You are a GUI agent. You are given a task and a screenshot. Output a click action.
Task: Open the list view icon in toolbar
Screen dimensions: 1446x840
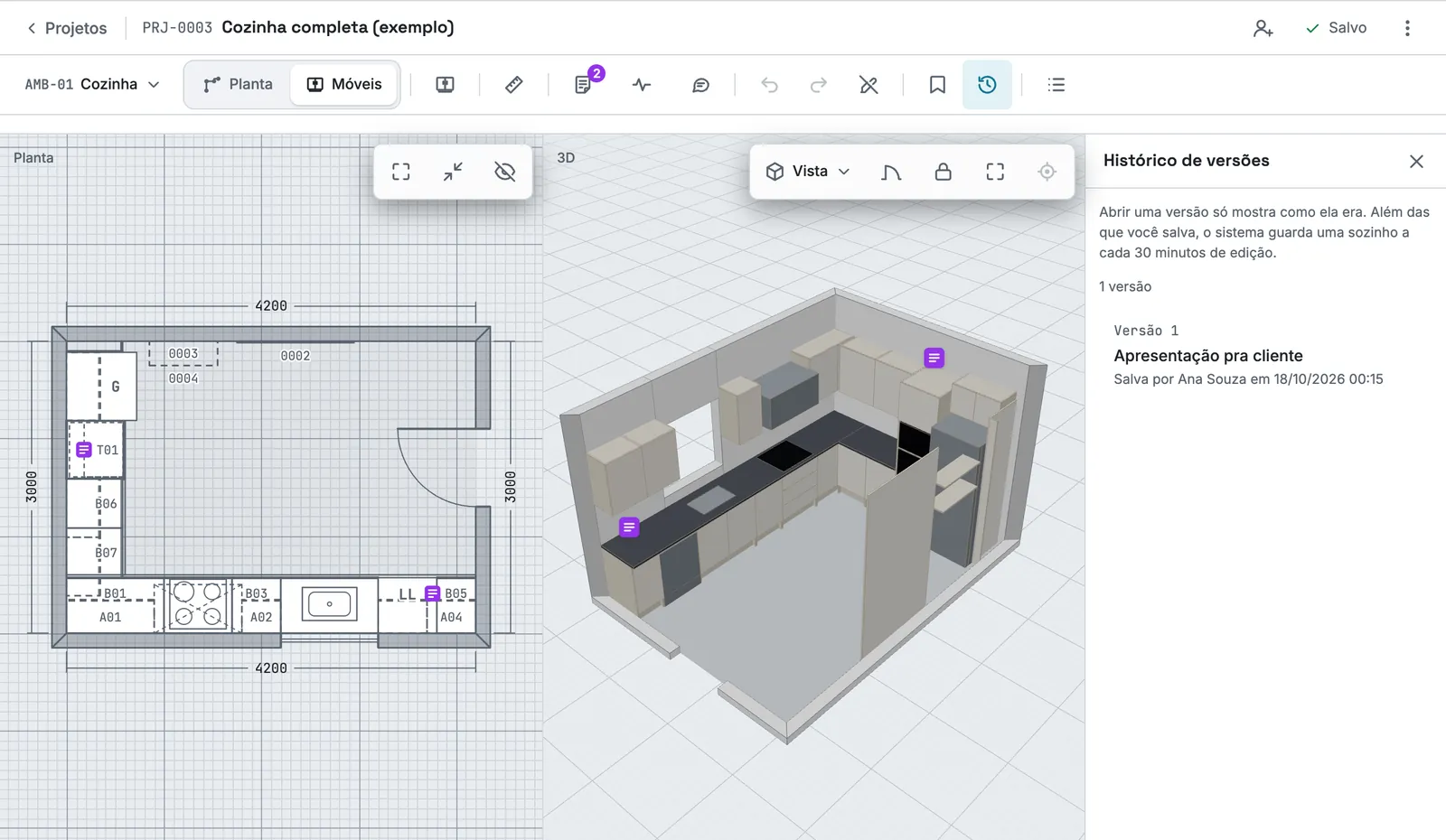pos(1056,85)
